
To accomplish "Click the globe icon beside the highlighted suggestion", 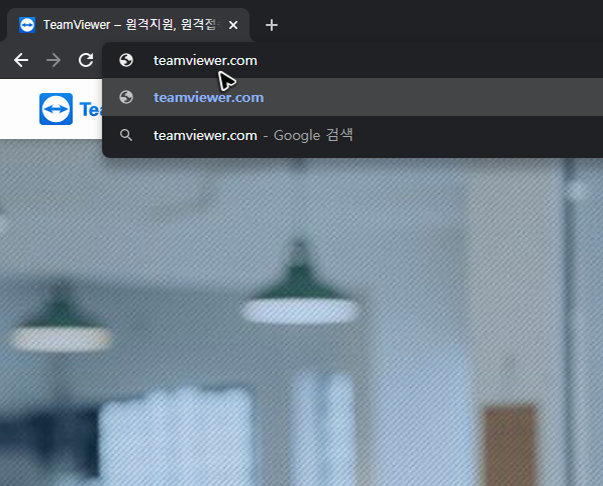I will click(x=126, y=97).
